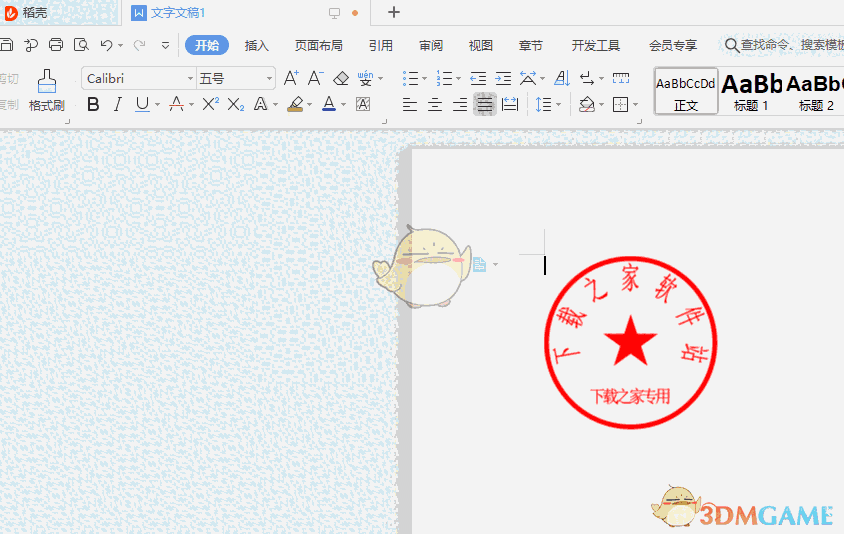The width and height of the screenshot is (844, 534).
Task: Expand font color dropdown arrow
Action: tap(343, 104)
